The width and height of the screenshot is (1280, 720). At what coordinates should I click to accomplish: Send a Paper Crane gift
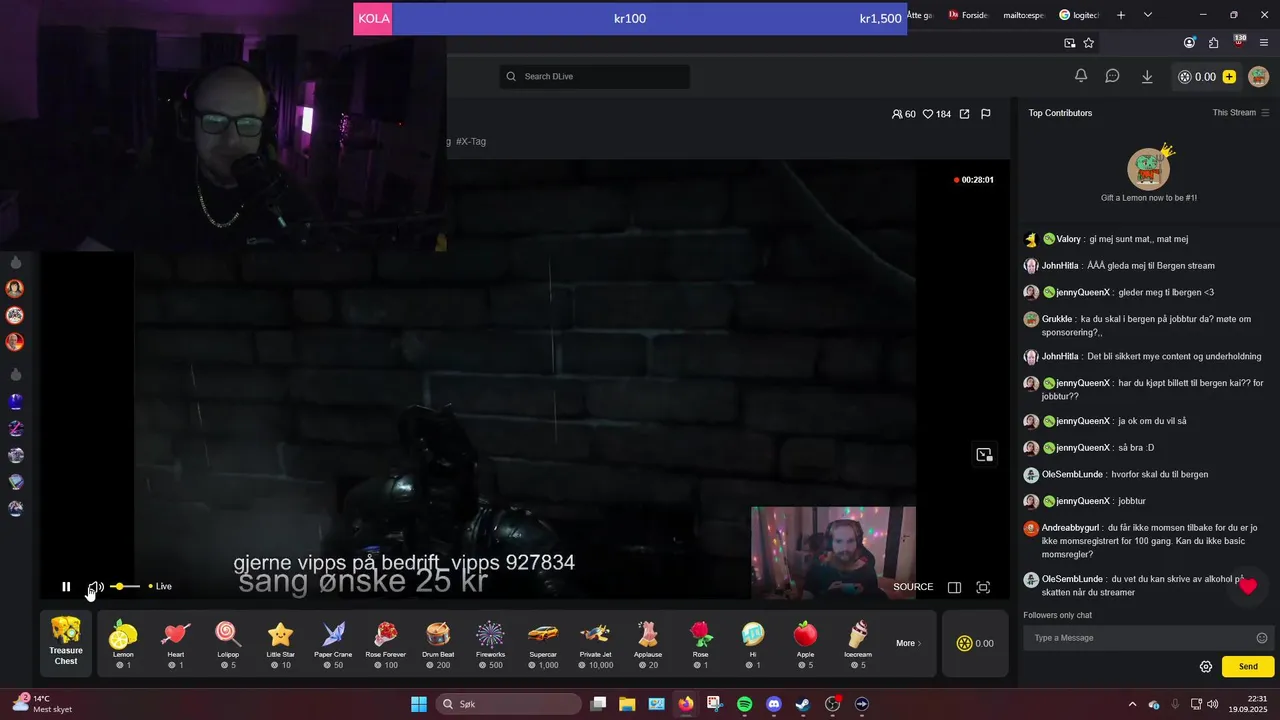tap(333, 644)
